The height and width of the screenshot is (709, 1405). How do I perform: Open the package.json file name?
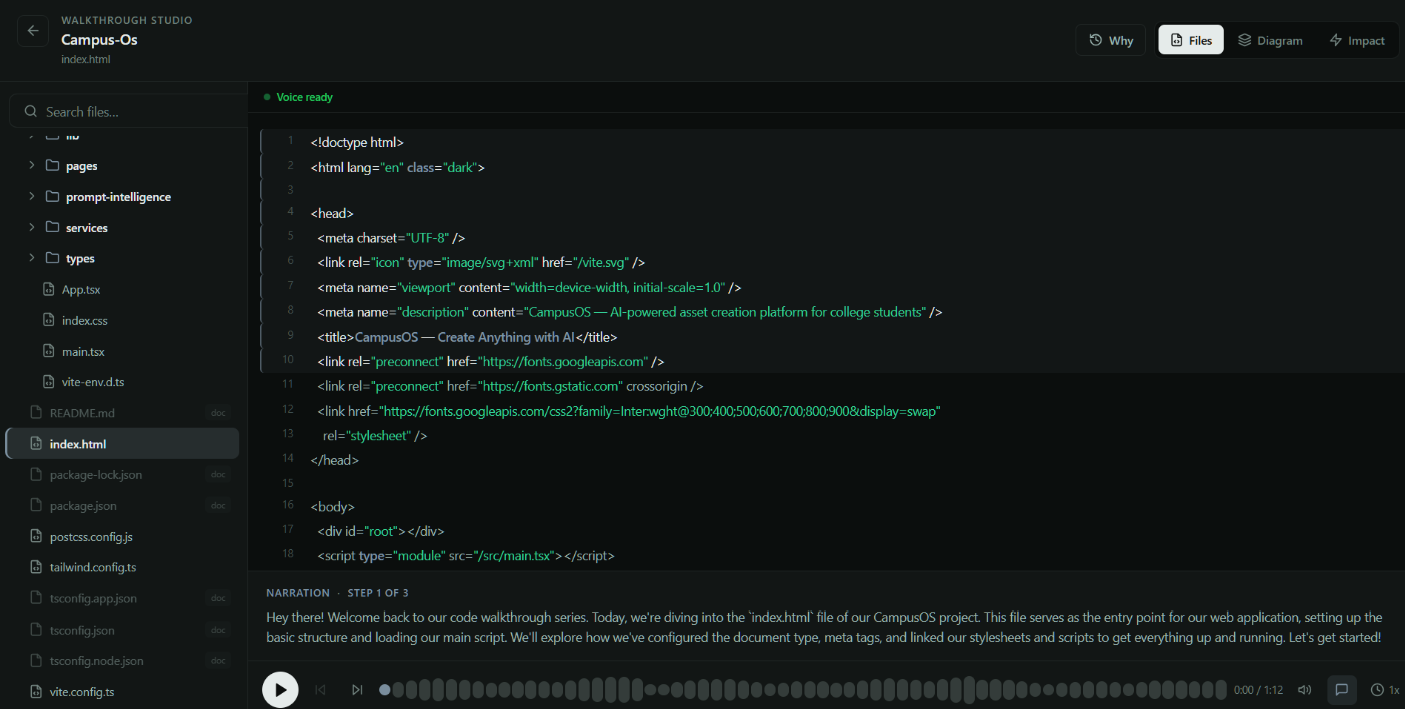(x=83, y=506)
